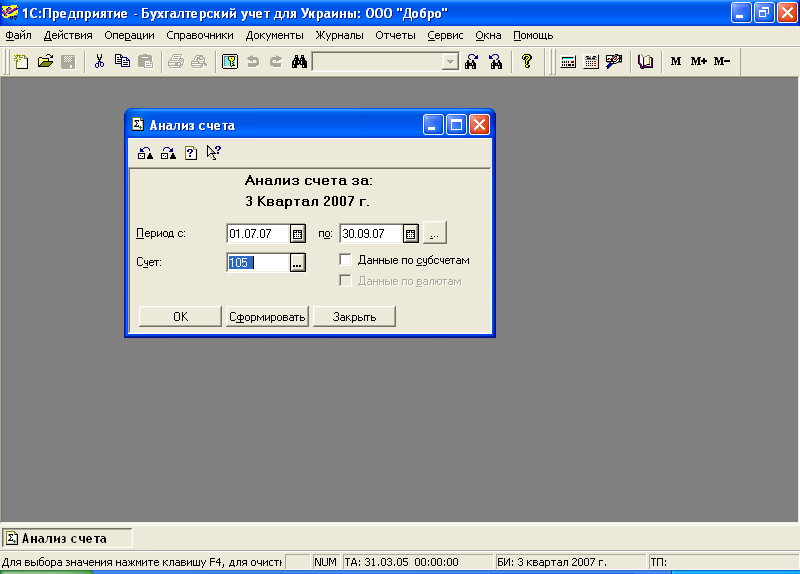Open the Файл menu
This screenshot has width=800, height=574.
pos(18,35)
